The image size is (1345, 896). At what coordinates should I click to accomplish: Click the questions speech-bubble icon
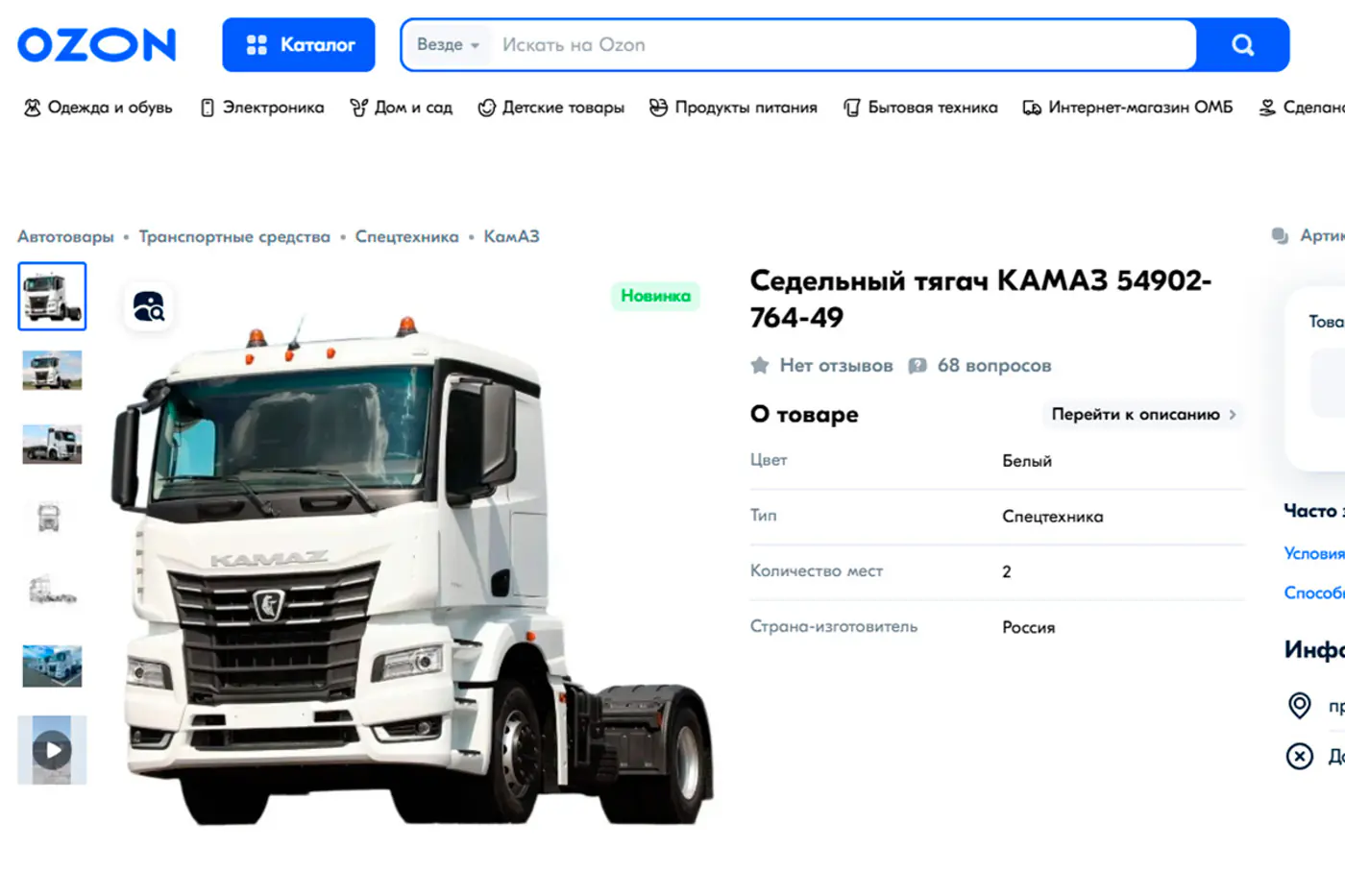pyautogui.click(x=917, y=366)
